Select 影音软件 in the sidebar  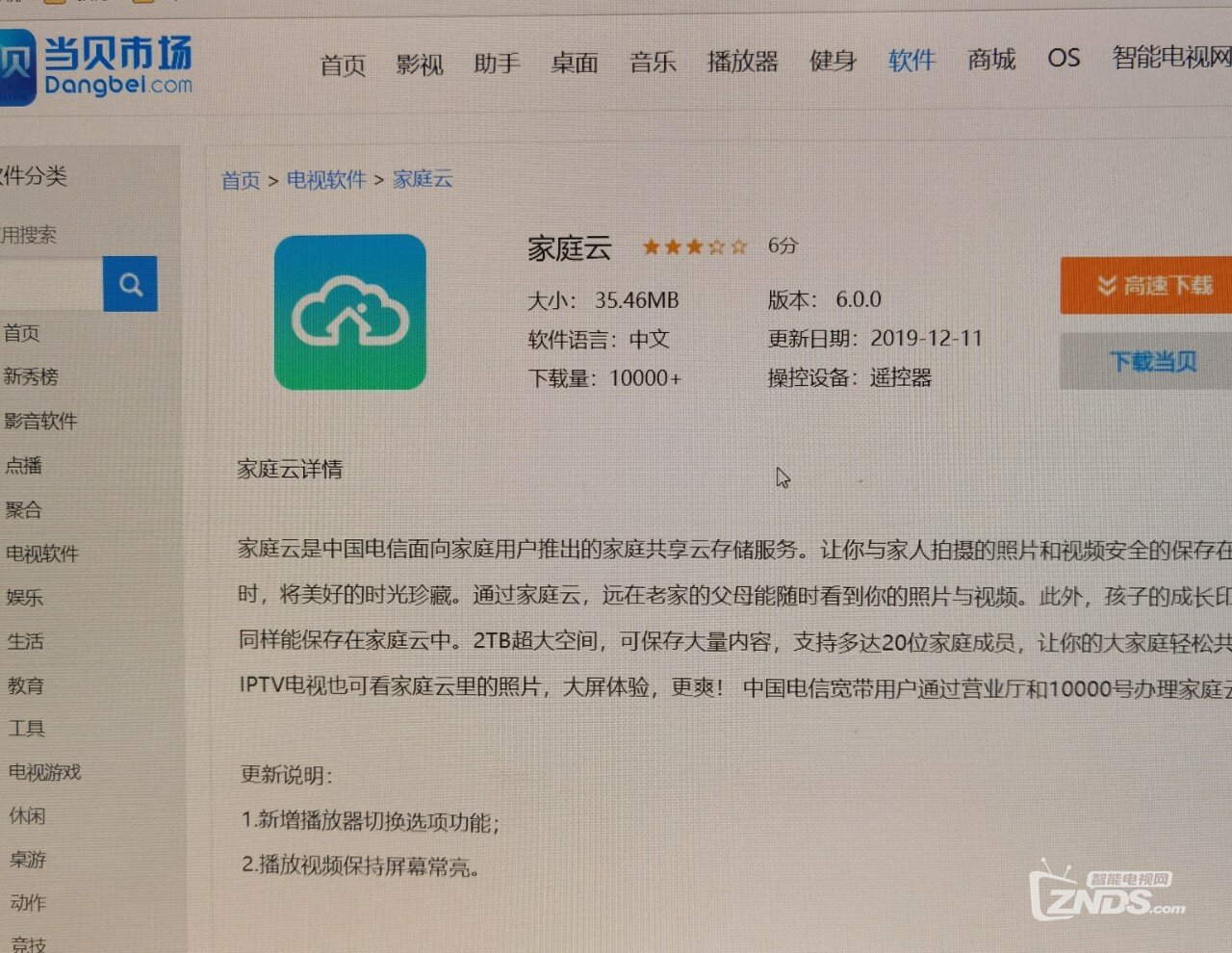click(40, 421)
